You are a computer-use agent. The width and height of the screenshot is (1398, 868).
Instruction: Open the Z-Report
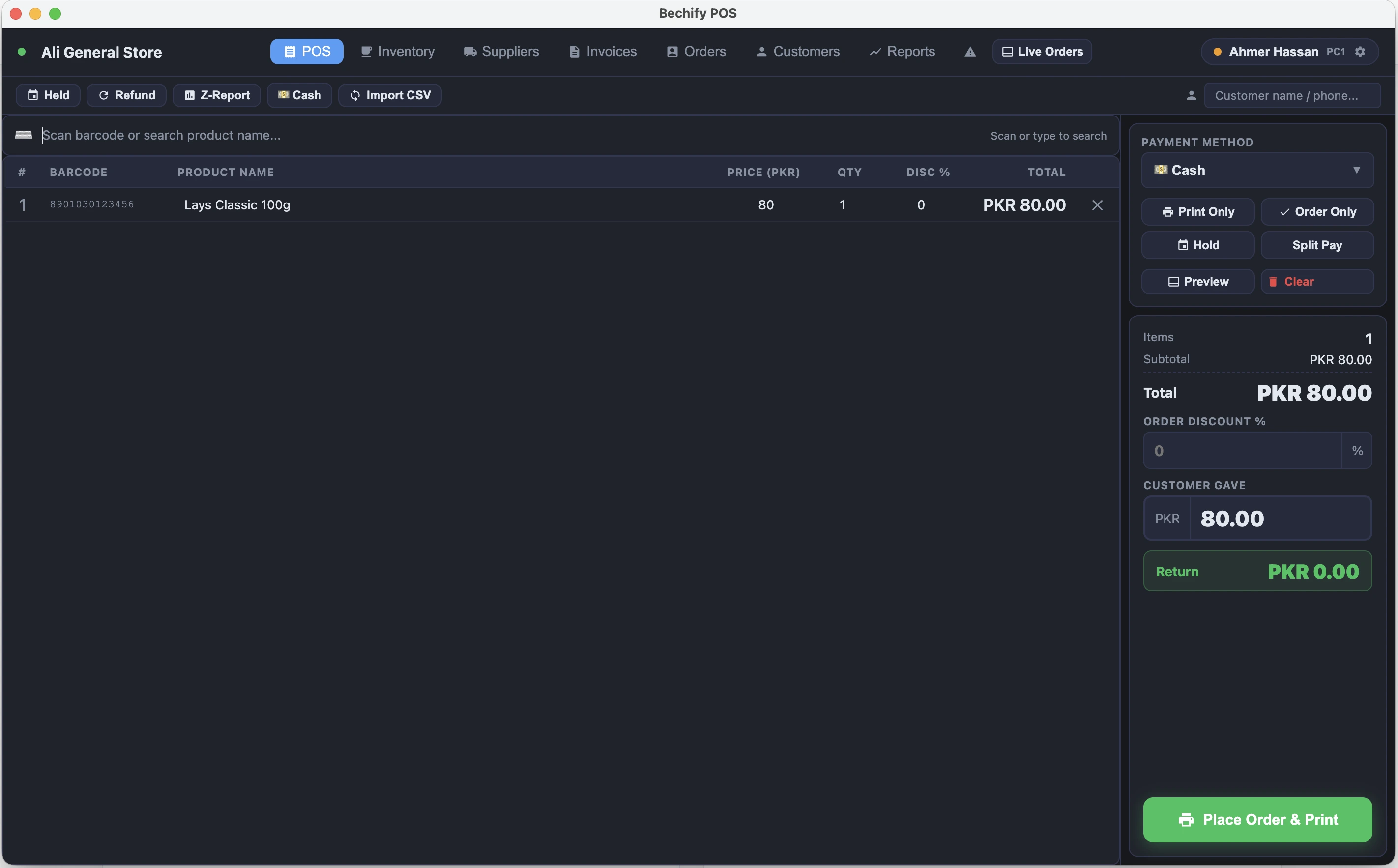[216, 95]
